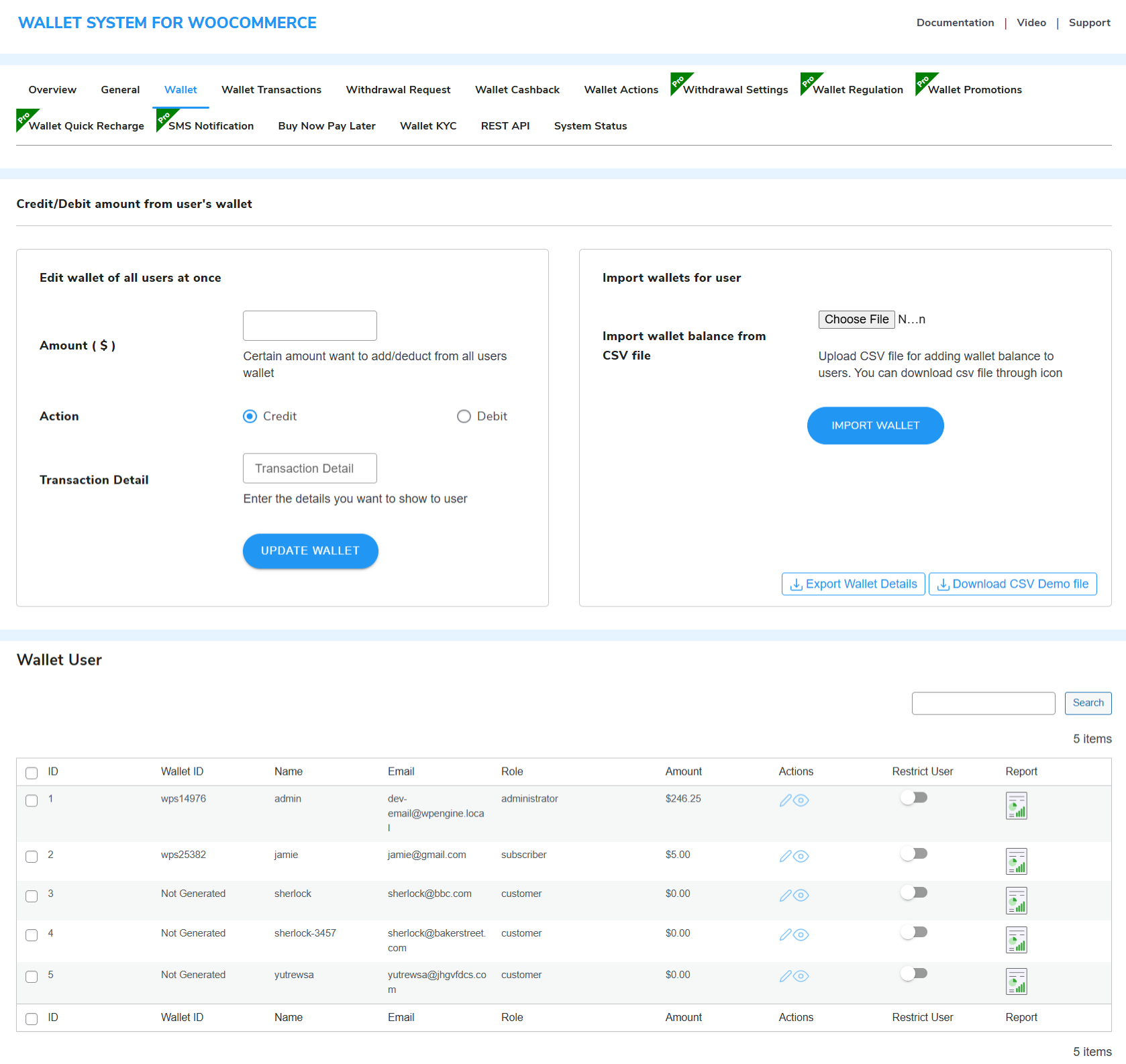
Task: Edit sherlock-3457's wallet with pencil icon
Action: click(x=786, y=934)
